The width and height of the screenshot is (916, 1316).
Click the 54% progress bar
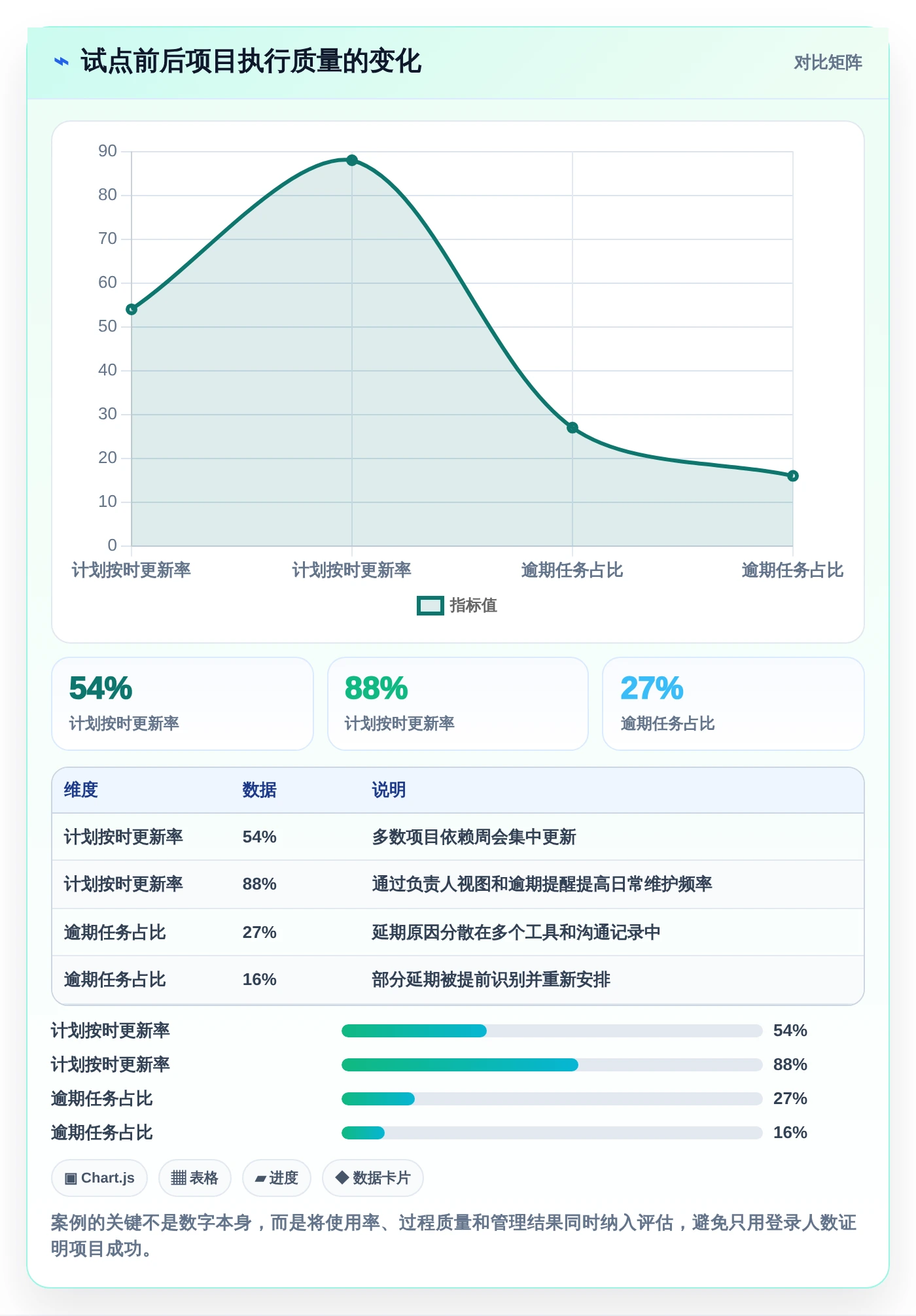click(552, 1031)
